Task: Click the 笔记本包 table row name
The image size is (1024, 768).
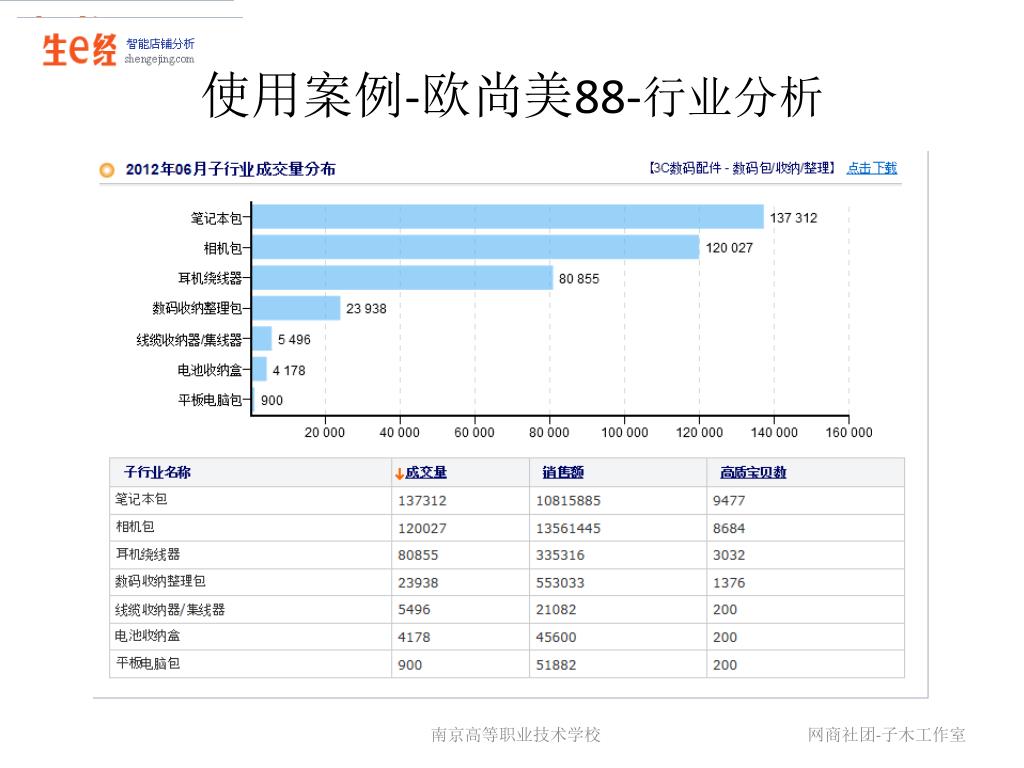Action: click(x=141, y=499)
